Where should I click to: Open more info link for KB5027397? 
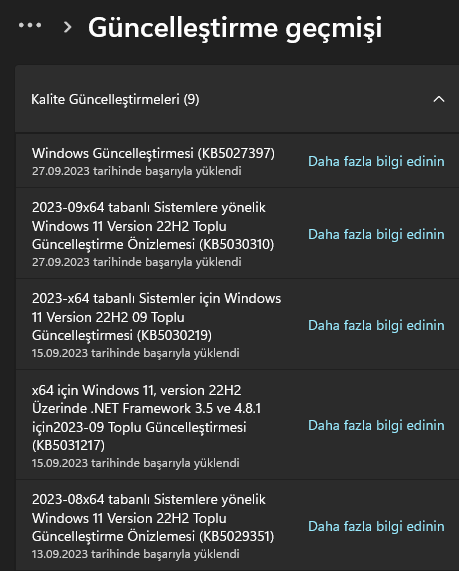(376, 161)
